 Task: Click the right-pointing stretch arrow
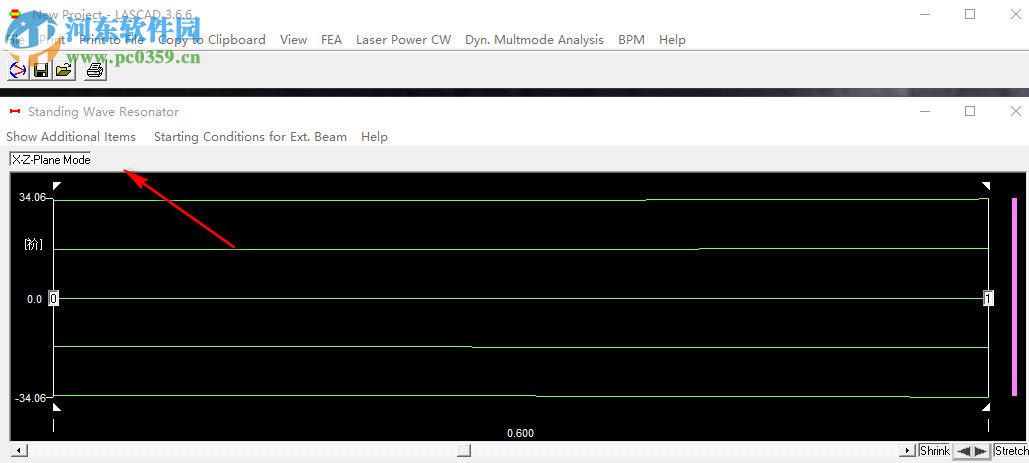click(x=981, y=451)
